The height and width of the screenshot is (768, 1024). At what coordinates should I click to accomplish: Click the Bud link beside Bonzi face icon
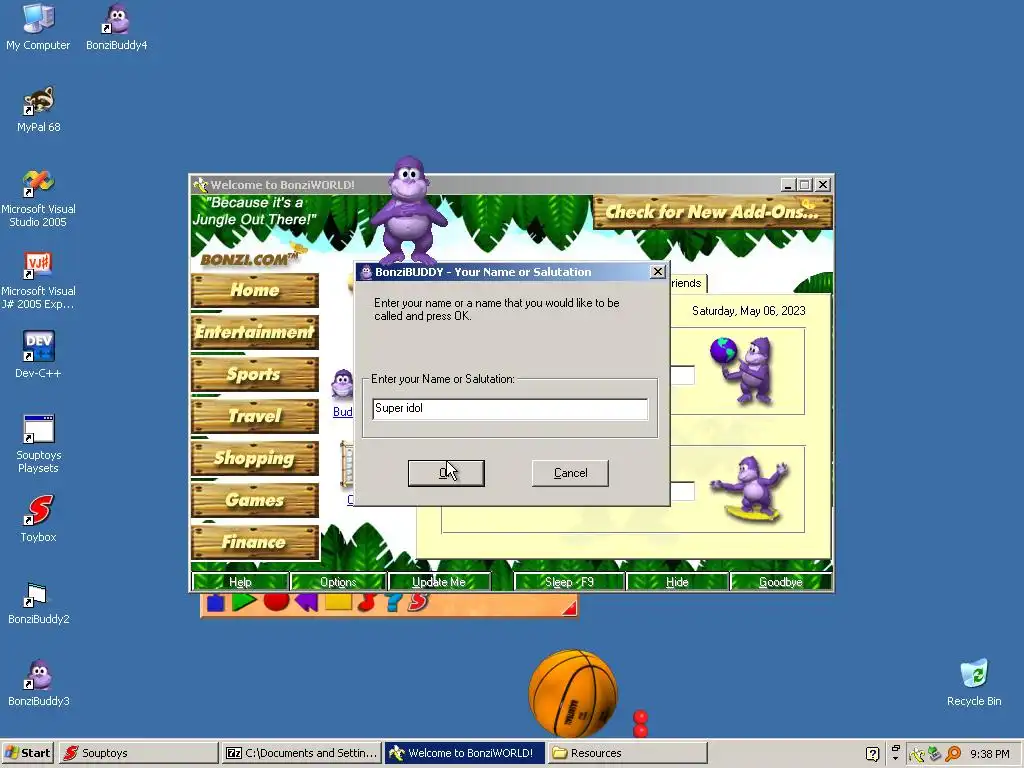(x=343, y=411)
